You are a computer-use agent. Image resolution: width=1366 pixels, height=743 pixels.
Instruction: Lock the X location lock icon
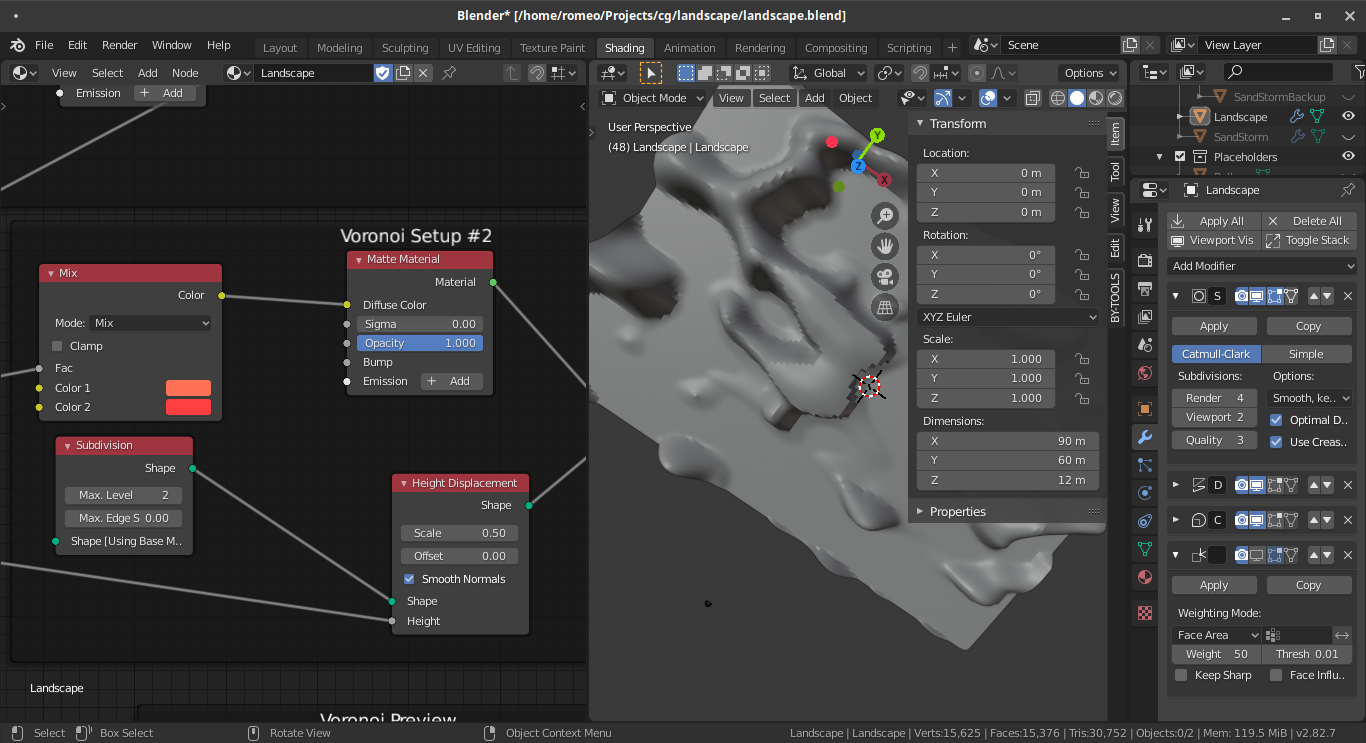click(1081, 173)
